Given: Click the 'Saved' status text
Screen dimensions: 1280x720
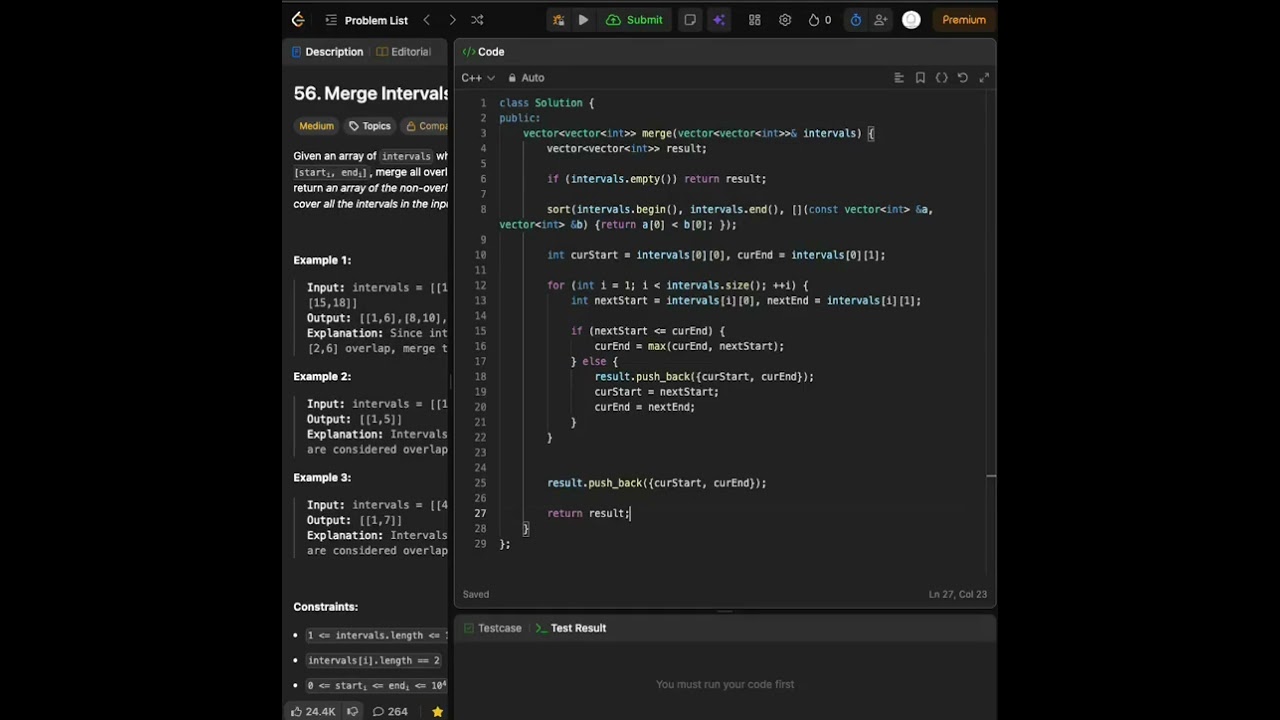Looking at the screenshot, I should 476,594.
